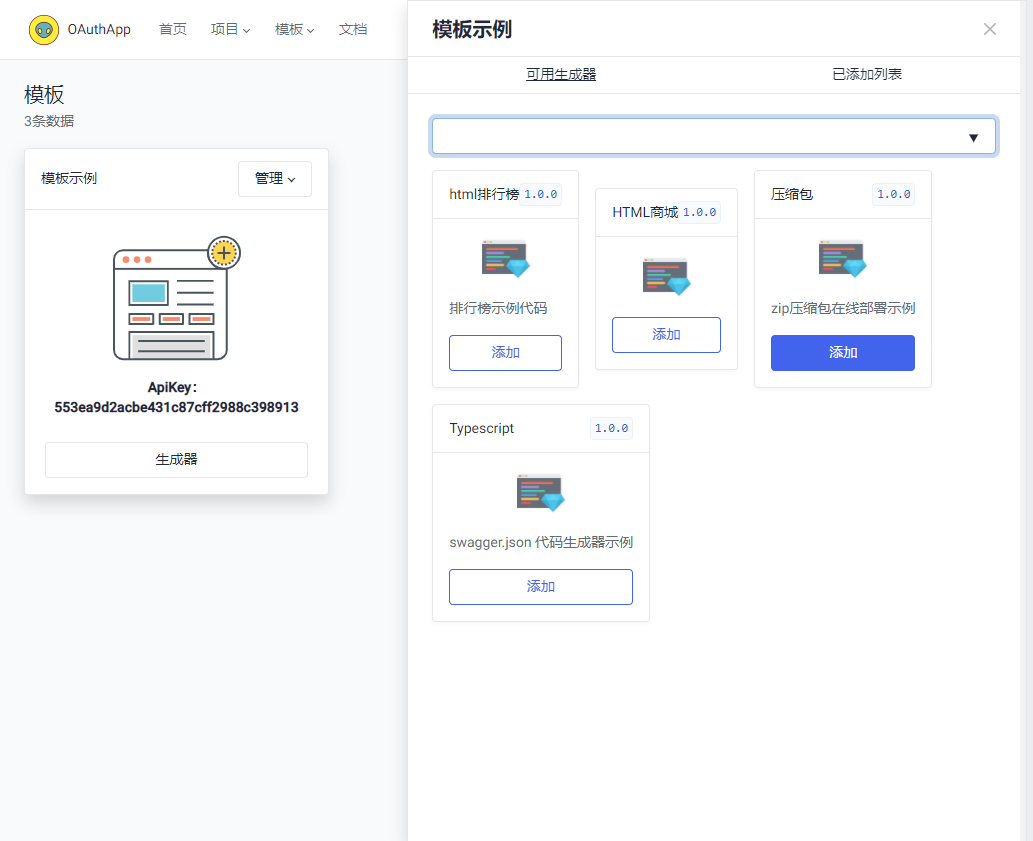Click the html排行榜 code generator icon

click(x=505, y=258)
